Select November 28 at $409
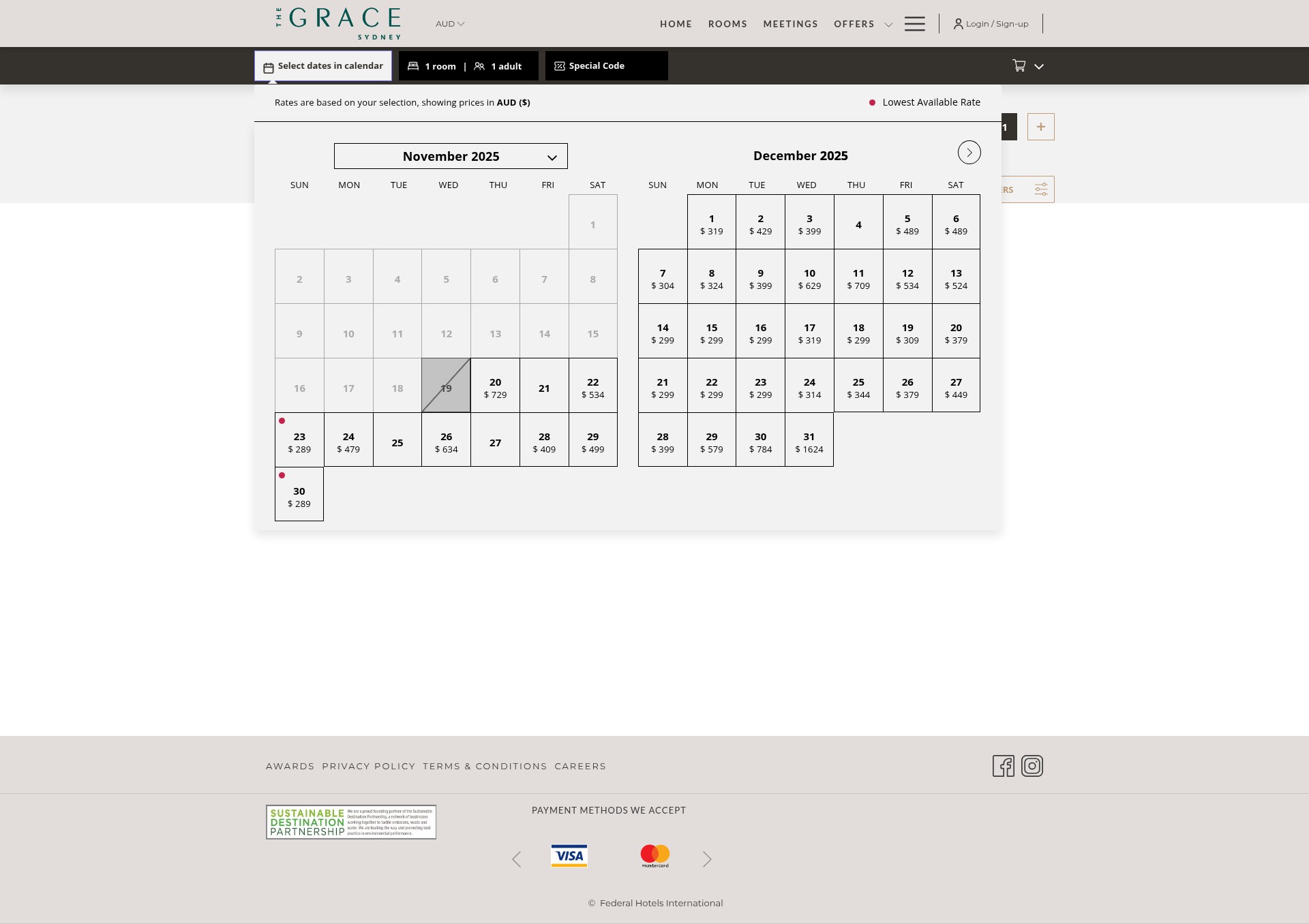The width and height of the screenshot is (1309, 924). pyautogui.click(x=544, y=440)
